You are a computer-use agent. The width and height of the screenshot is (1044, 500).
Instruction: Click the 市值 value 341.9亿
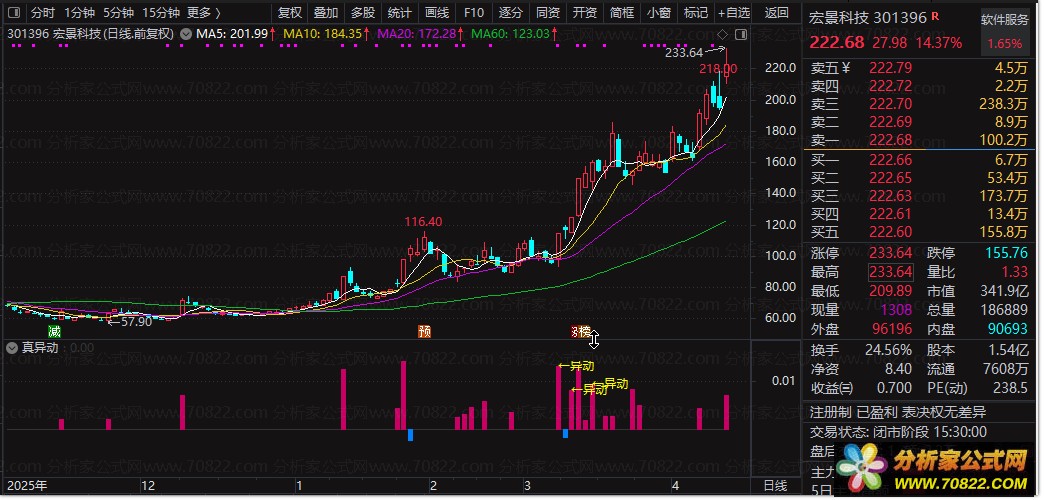click(x=1003, y=291)
